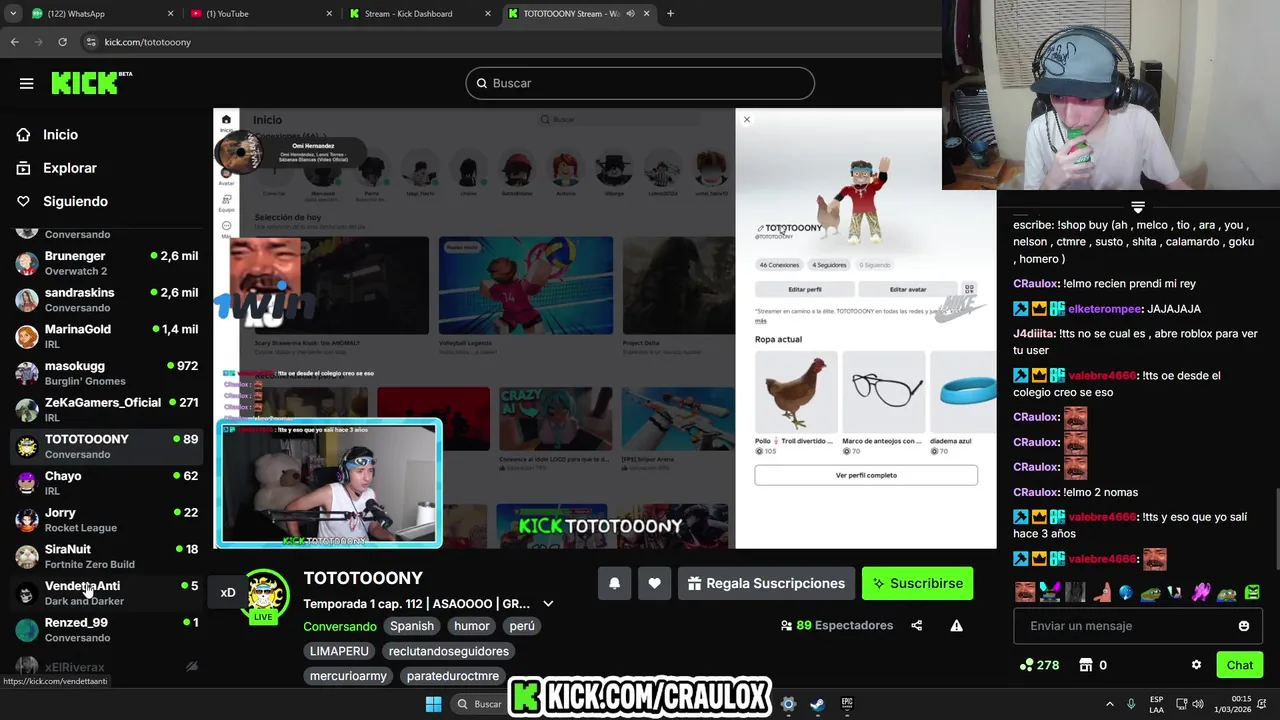Toggle follow heart for TOTOTOOONY
1280x720 pixels.
pyautogui.click(x=654, y=584)
